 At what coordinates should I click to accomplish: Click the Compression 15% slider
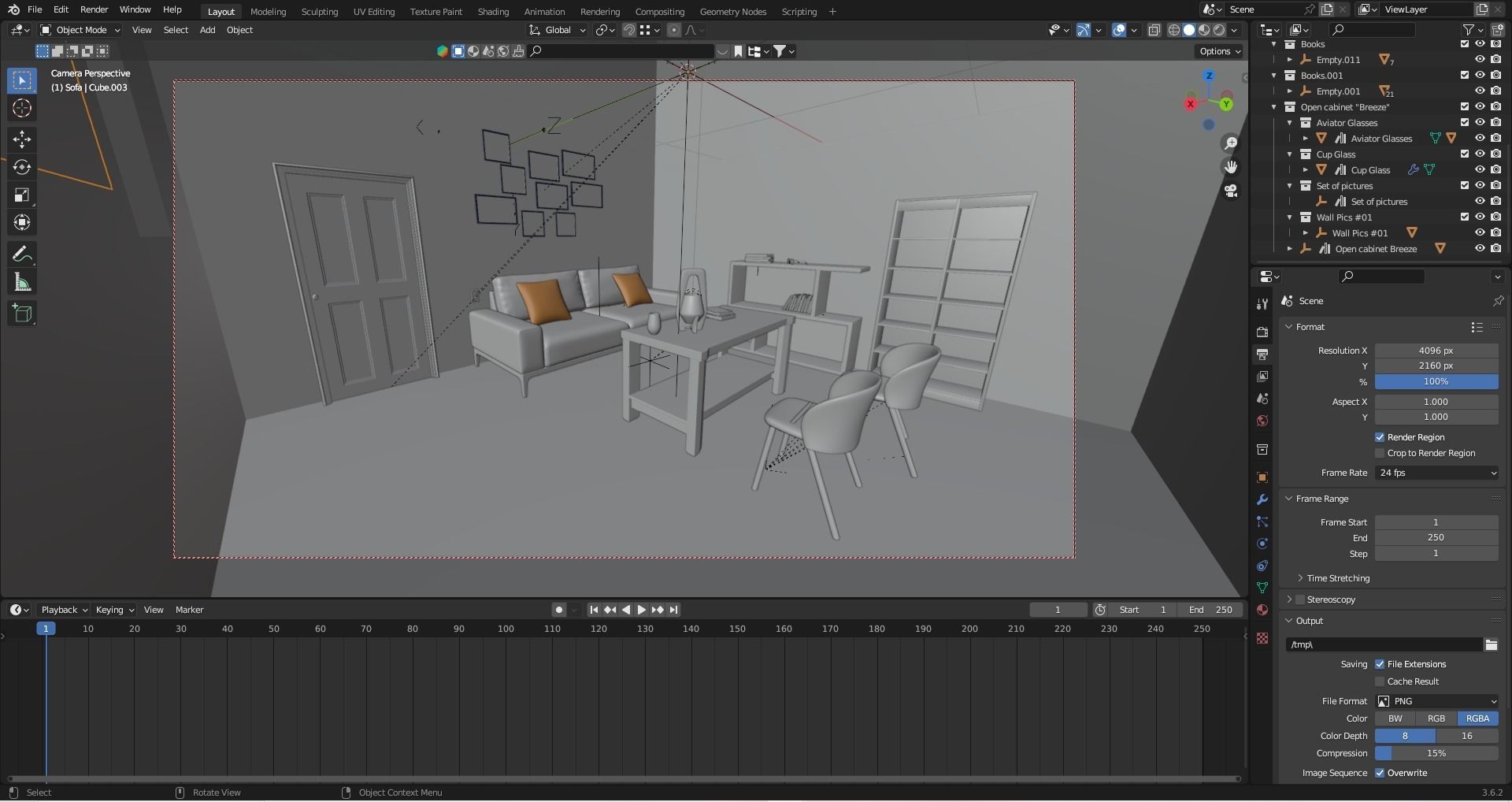[1436, 753]
